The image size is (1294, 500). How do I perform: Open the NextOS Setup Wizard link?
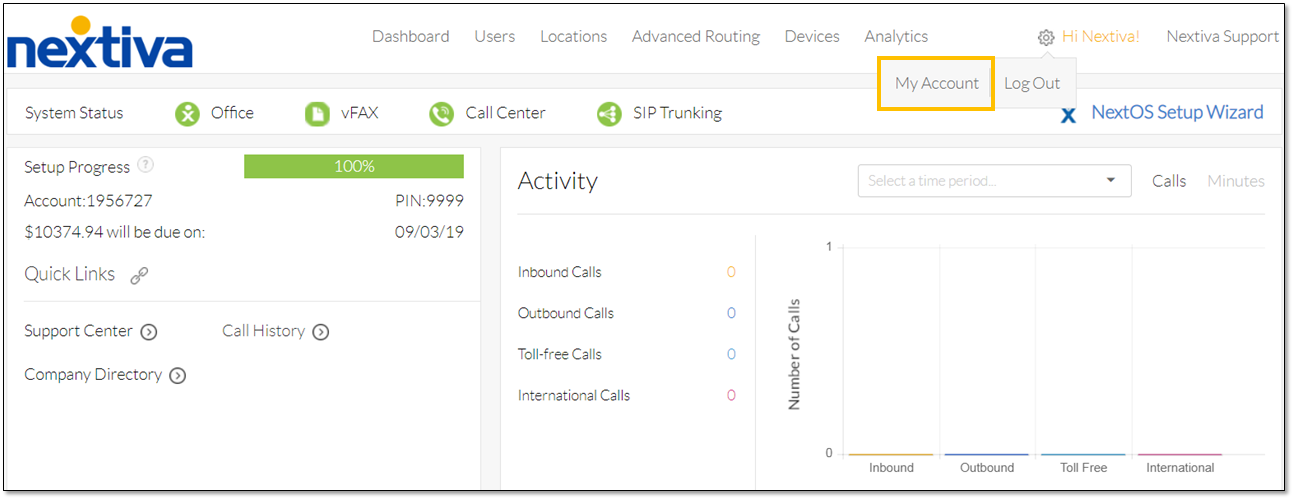point(1177,112)
